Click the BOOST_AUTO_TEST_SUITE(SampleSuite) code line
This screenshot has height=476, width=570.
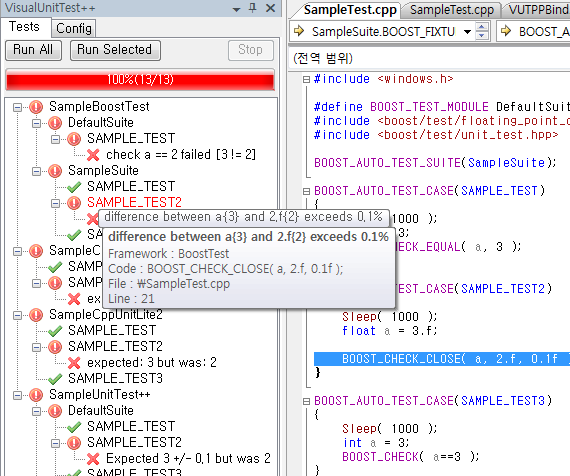point(435,163)
